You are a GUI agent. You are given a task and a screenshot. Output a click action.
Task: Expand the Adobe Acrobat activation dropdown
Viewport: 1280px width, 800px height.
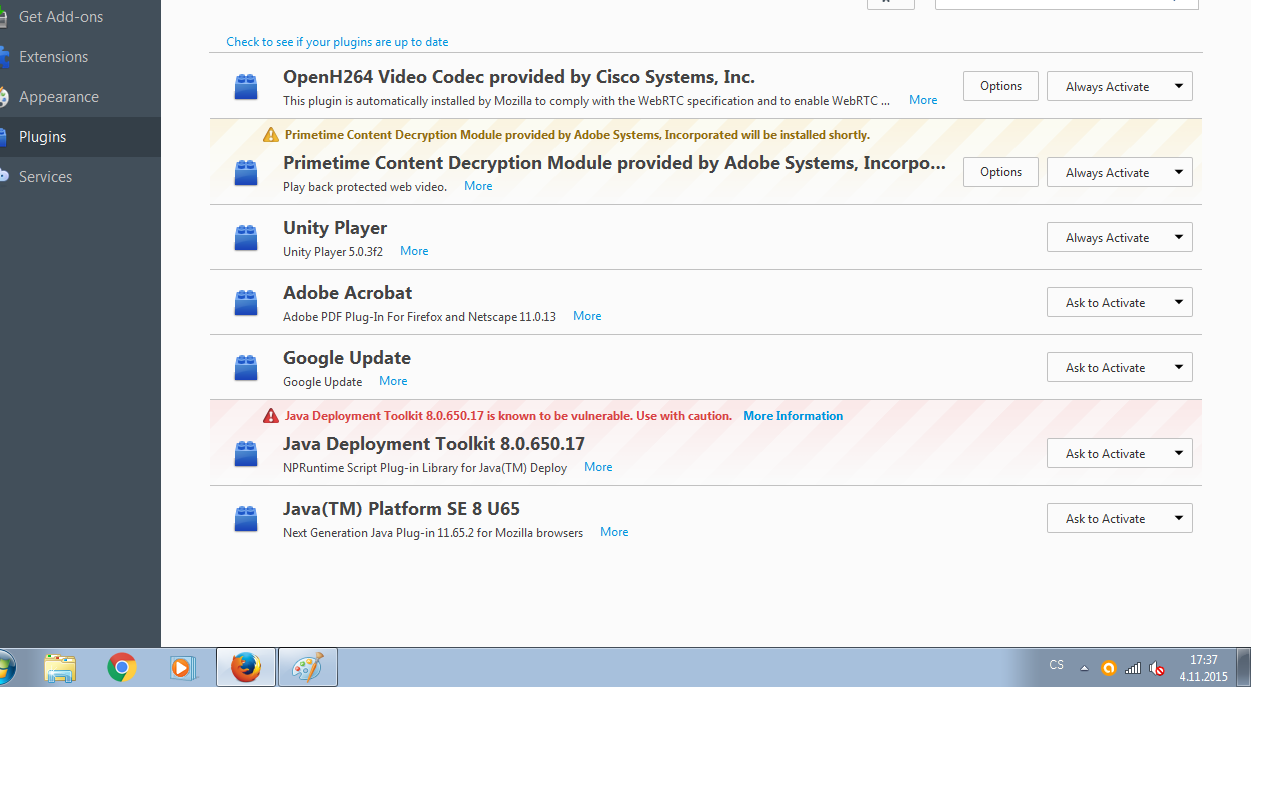pos(1120,302)
